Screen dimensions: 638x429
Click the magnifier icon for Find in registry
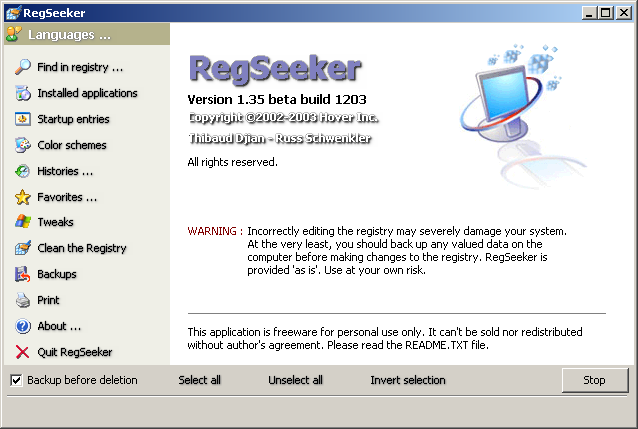pyautogui.click(x=22, y=67)
